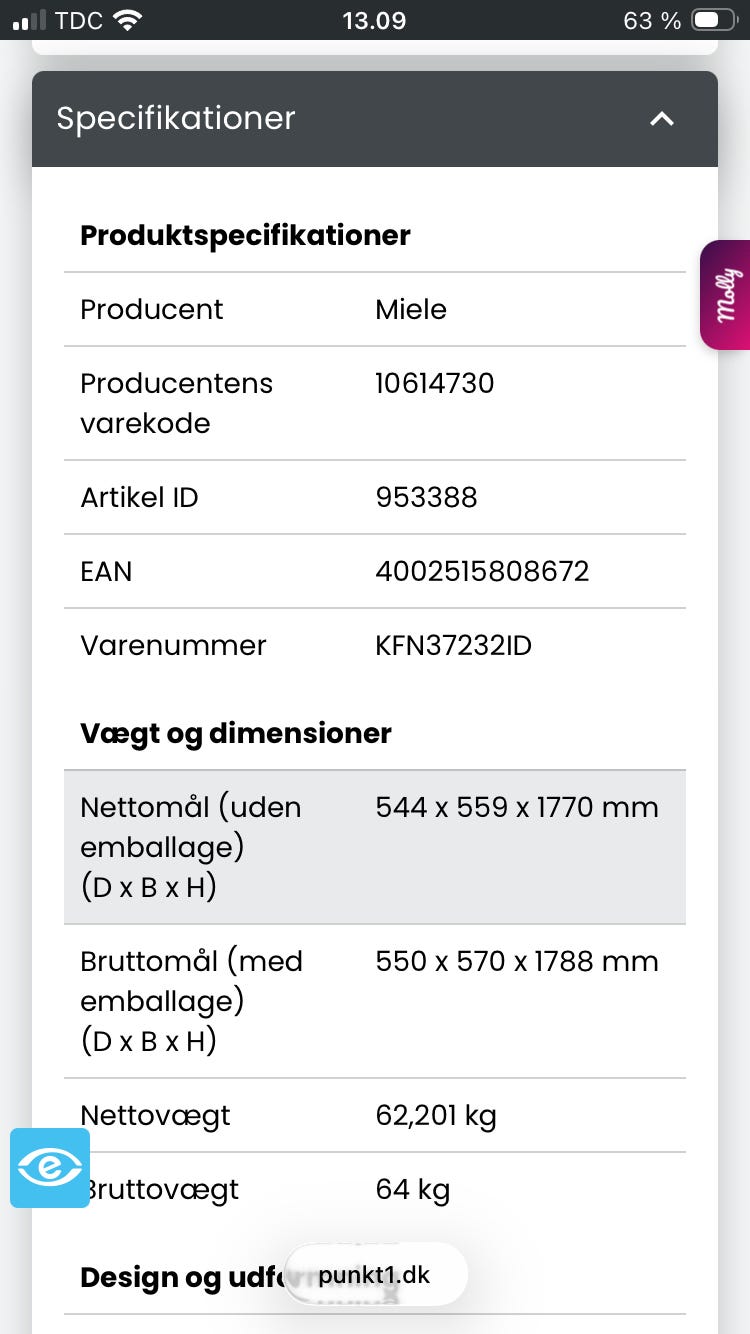Tap the Specifikationer header title

click(176, 119)
